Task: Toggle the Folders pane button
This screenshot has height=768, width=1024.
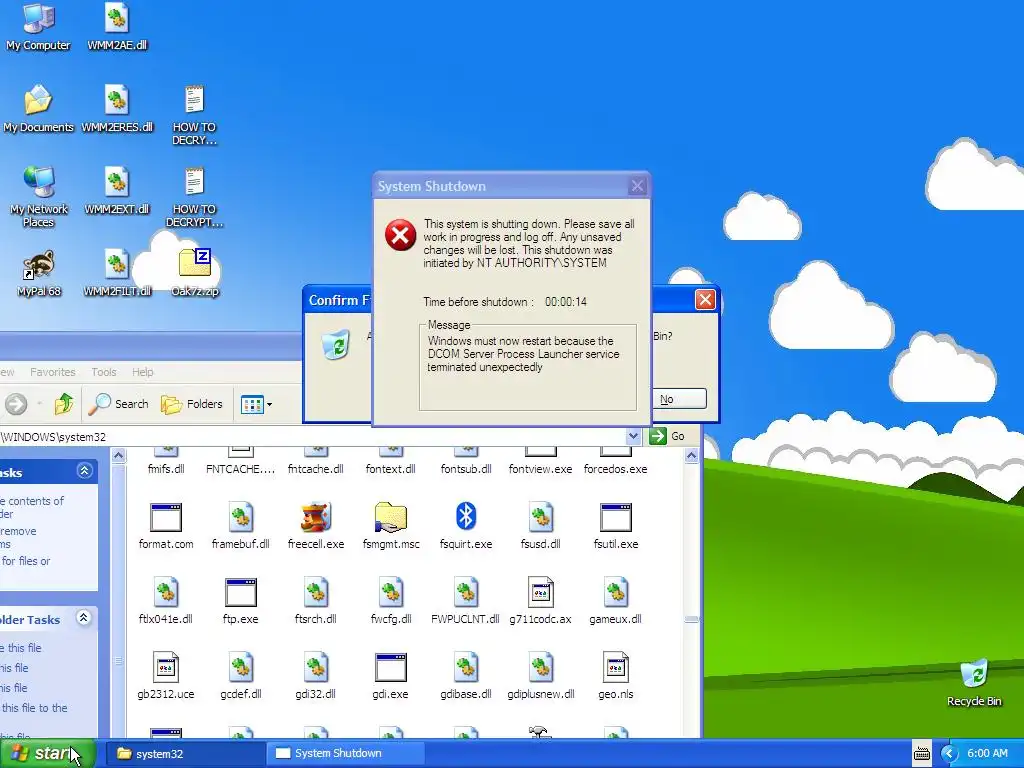Action: (x=192, y=404)
